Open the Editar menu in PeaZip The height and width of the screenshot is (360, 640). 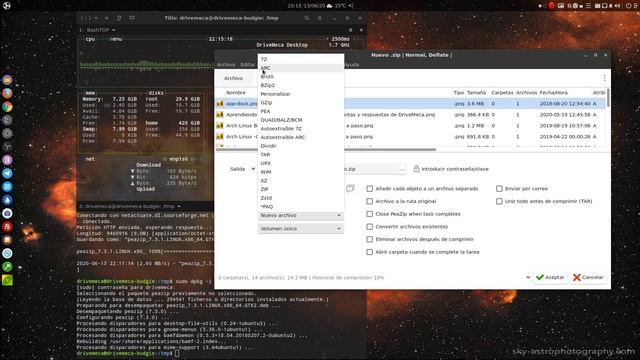[247, 64]
